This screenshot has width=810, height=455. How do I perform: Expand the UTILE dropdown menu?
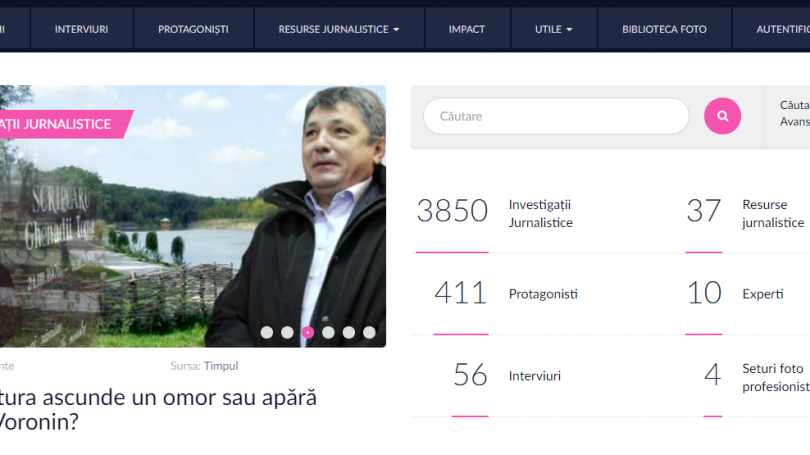pos(554,29)
